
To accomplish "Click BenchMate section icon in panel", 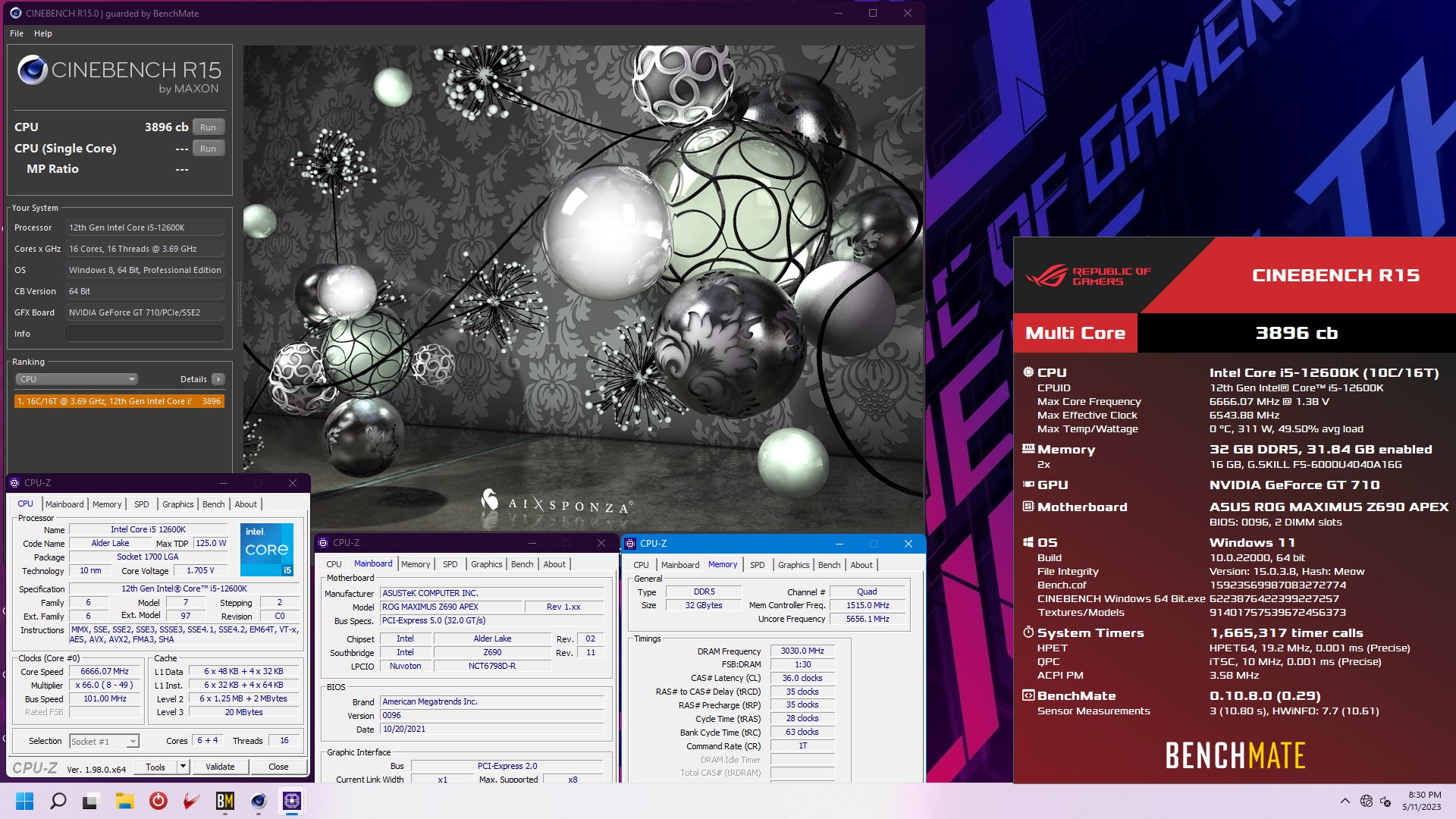I will [1028, 695].
